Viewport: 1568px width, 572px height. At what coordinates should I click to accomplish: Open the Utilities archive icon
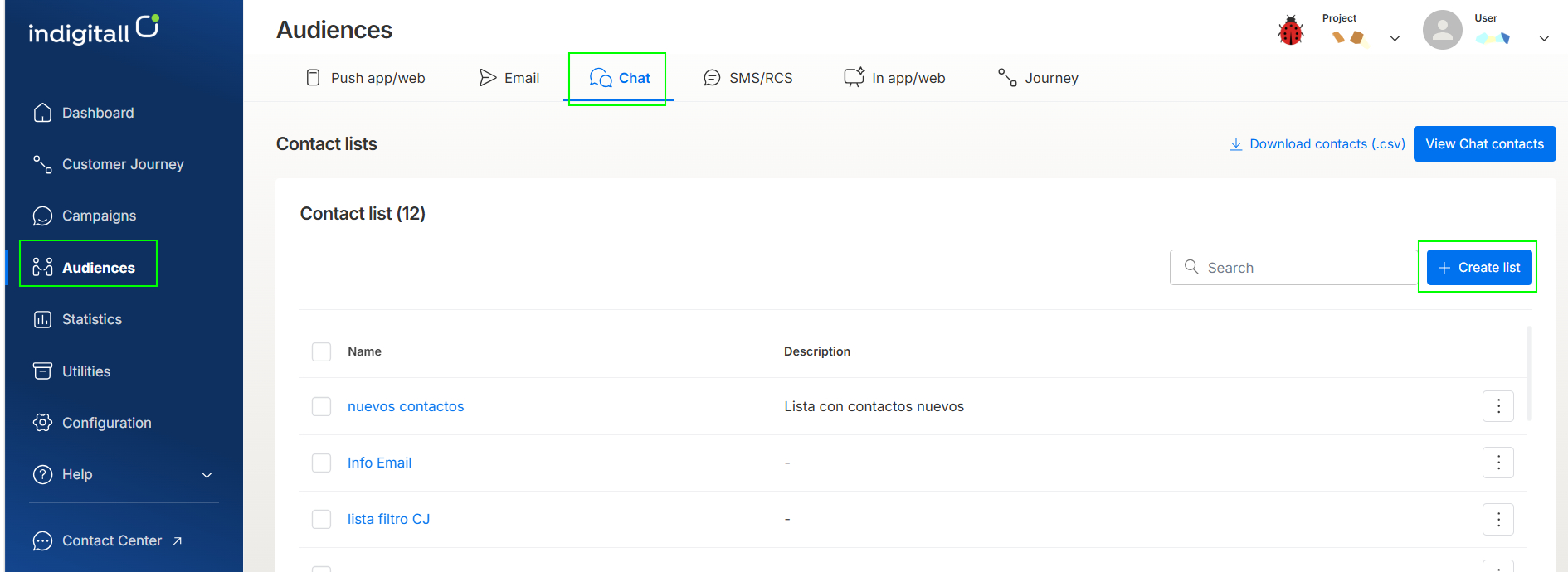(42, 371)
